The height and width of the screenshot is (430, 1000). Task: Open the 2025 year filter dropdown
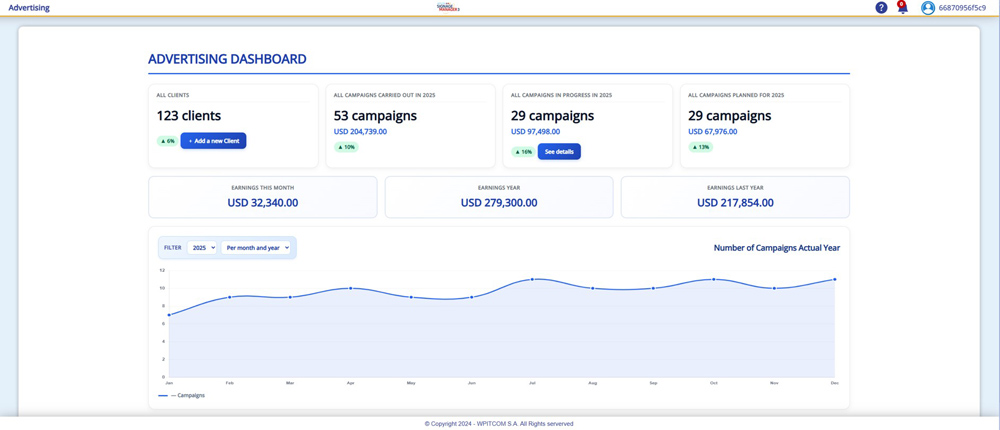click(x=202, y=248)
